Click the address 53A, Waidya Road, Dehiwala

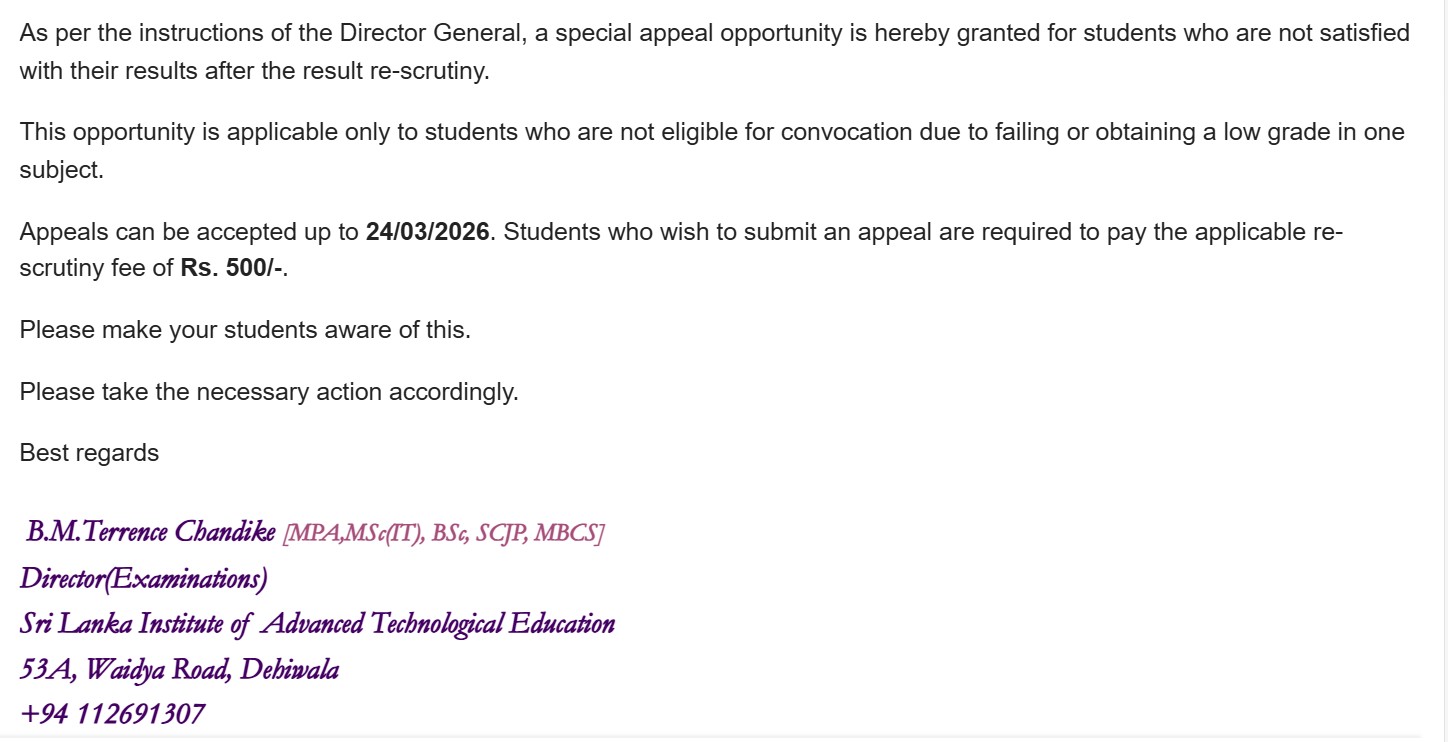click(179, 669)
